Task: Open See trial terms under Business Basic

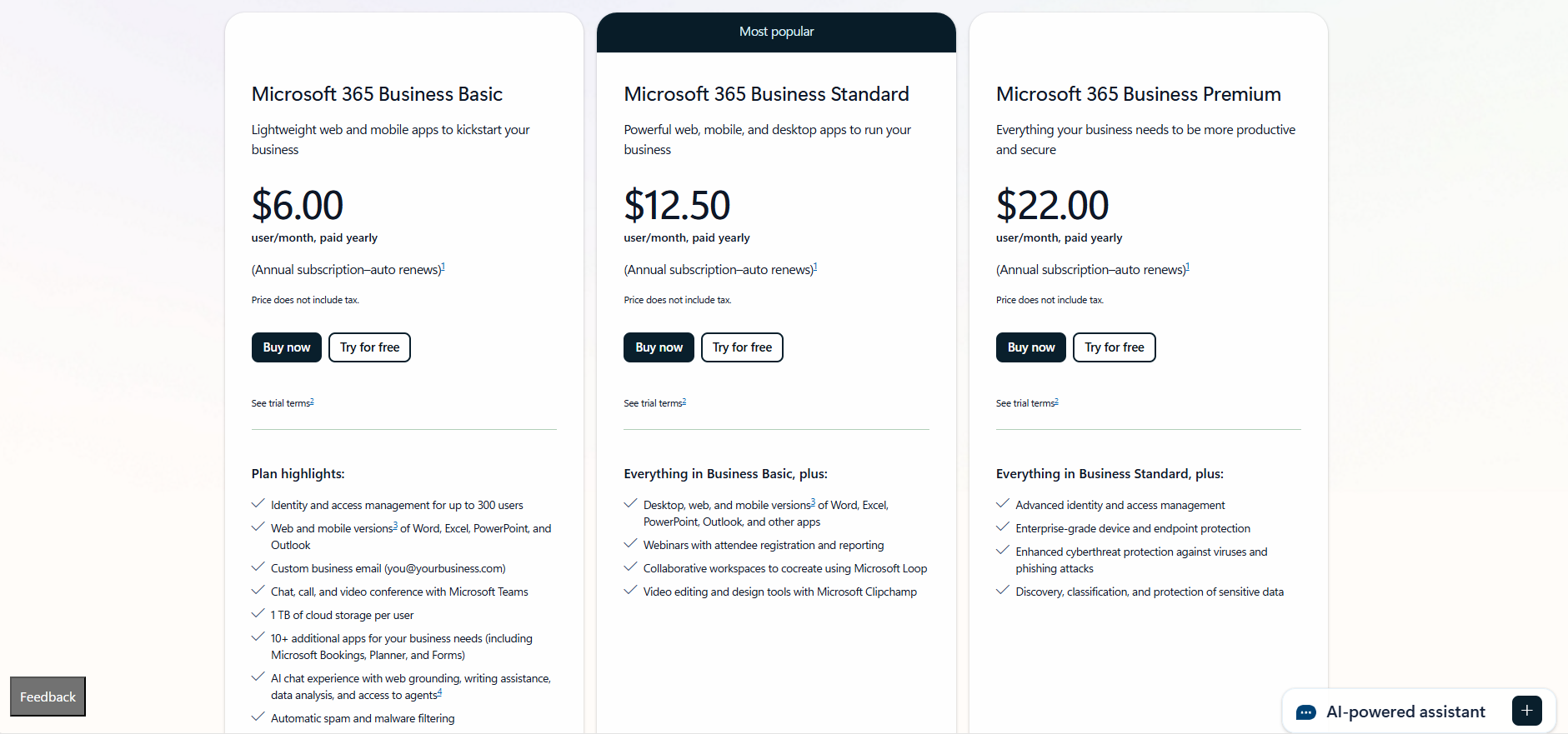Action: 280,402
